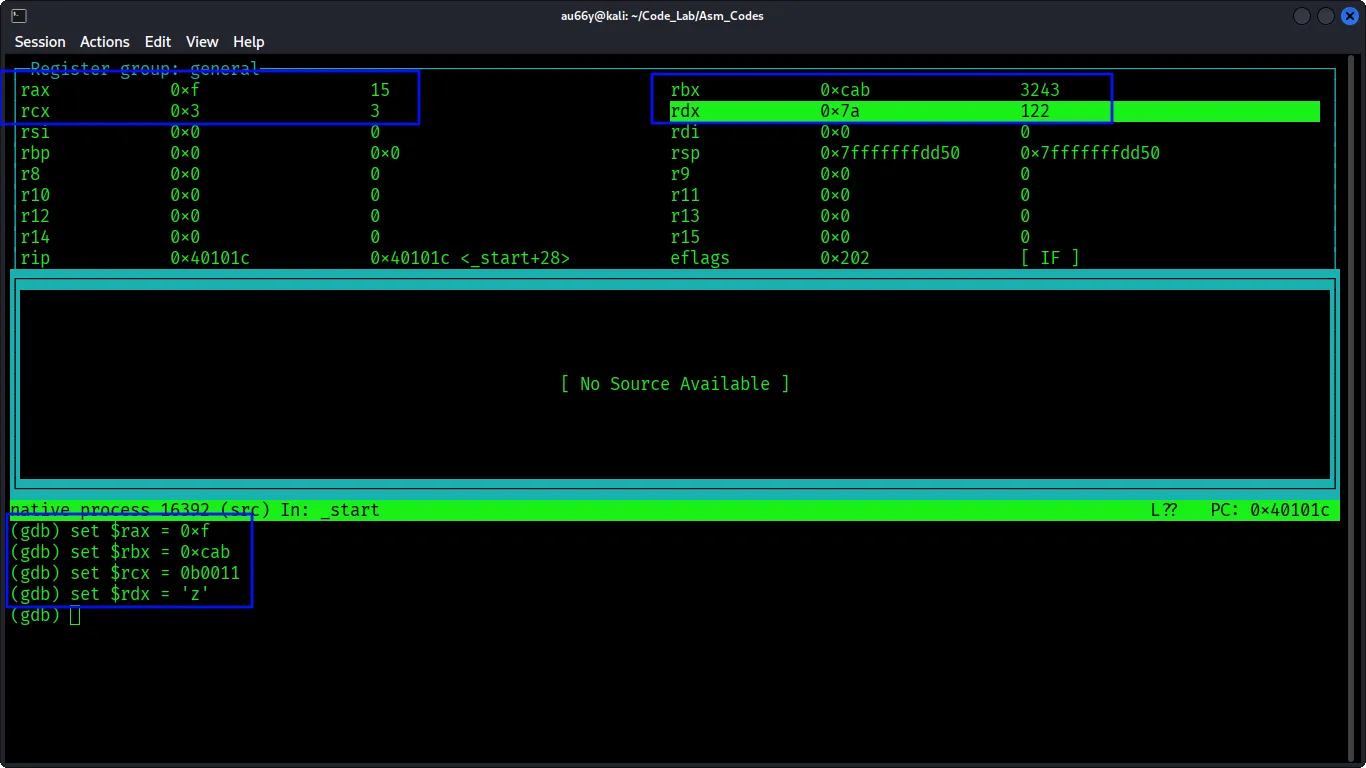
Task: Select the <_start+28> symbol text
Action: pyautogui.click(x=515, y=258)
